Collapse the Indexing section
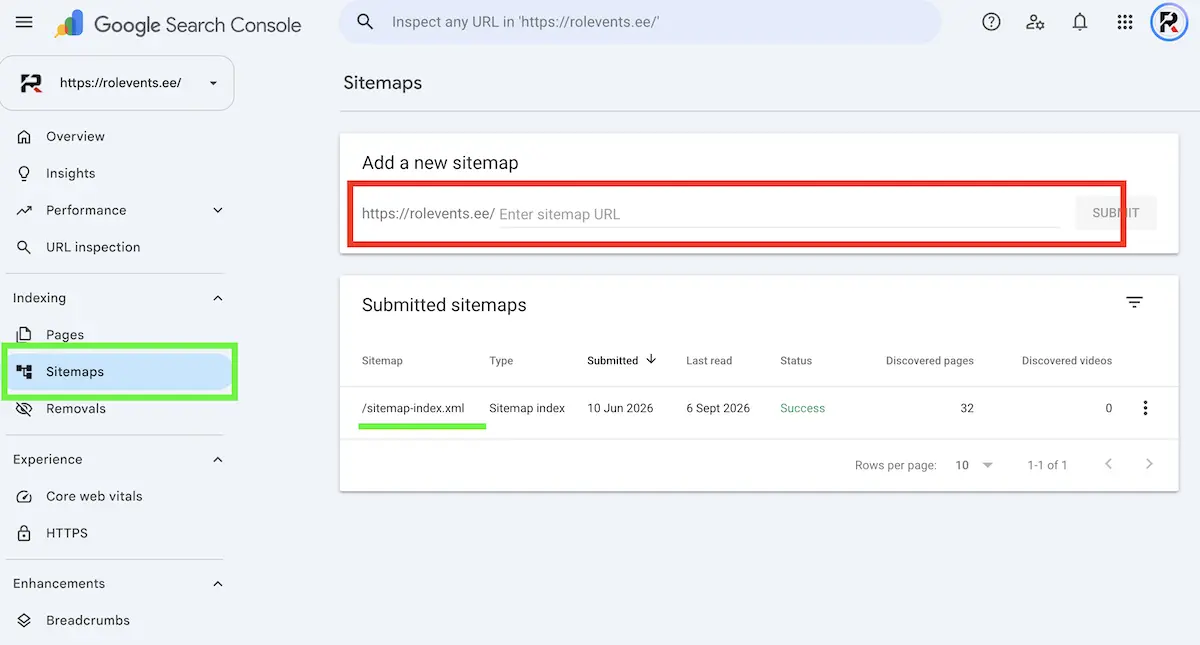The height and width of the screenshot is (645, 1200). tap(218, 298)
